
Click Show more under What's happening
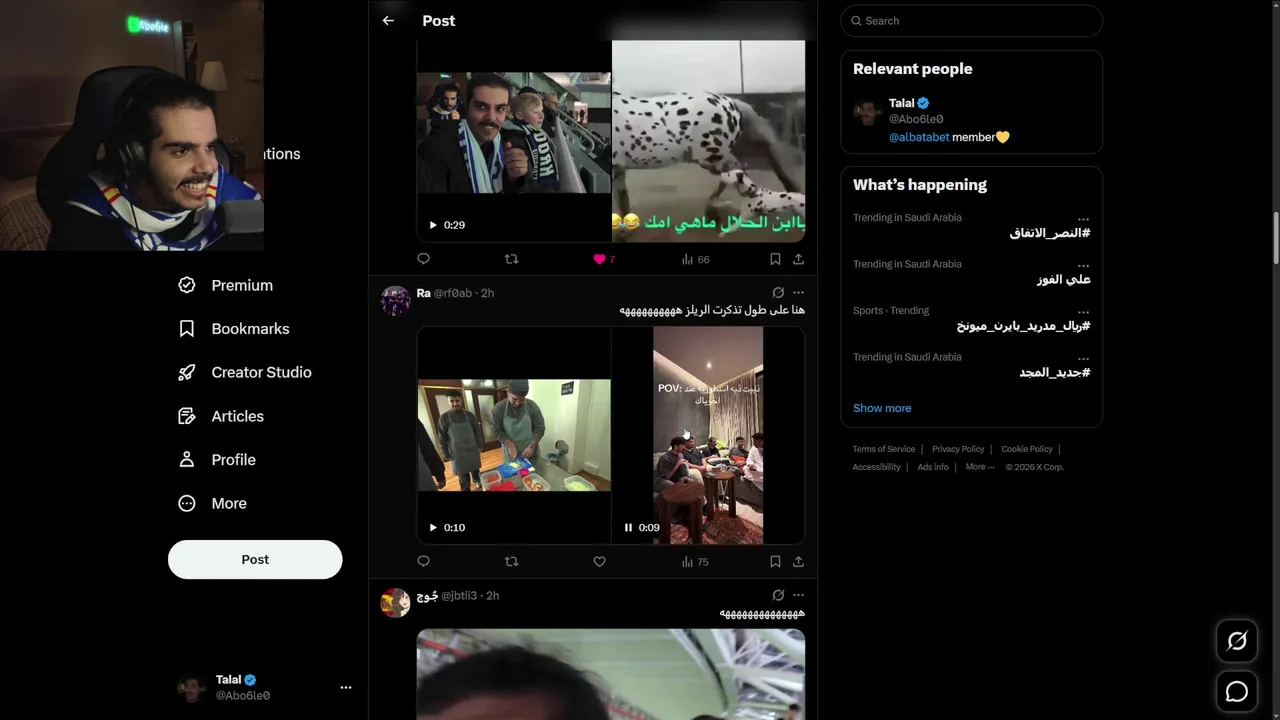click(882, 408)
